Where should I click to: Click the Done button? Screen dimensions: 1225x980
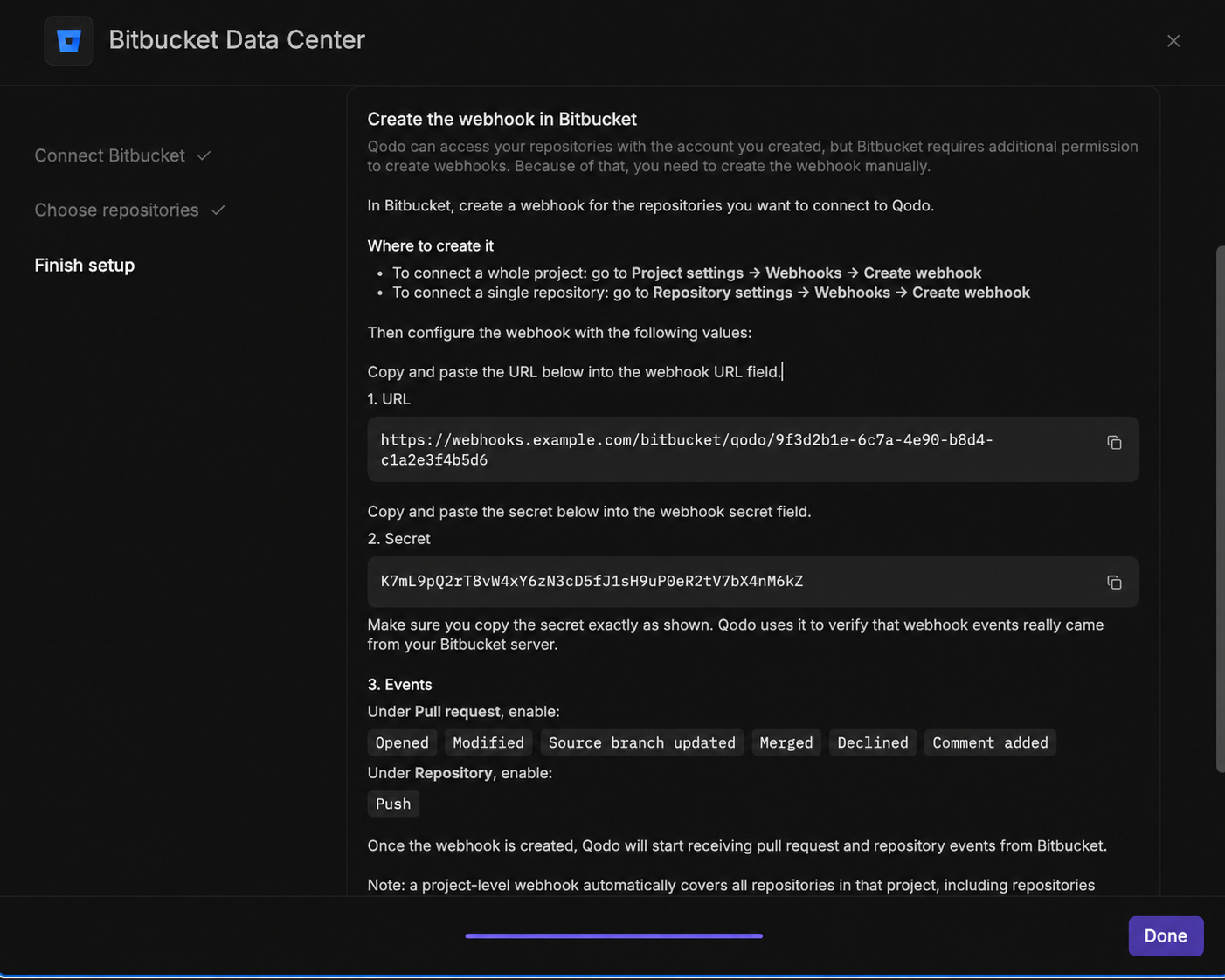pyautogui.click(x=1166, y=935)
